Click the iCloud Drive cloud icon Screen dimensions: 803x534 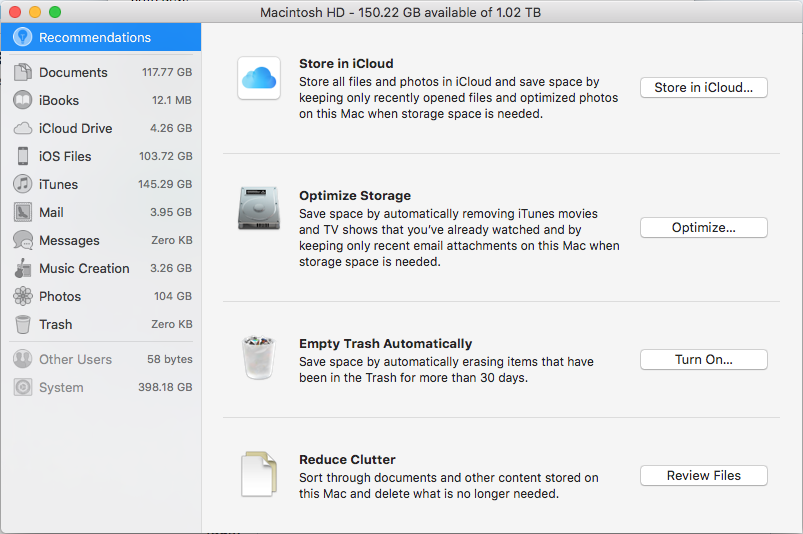(23, 128)
